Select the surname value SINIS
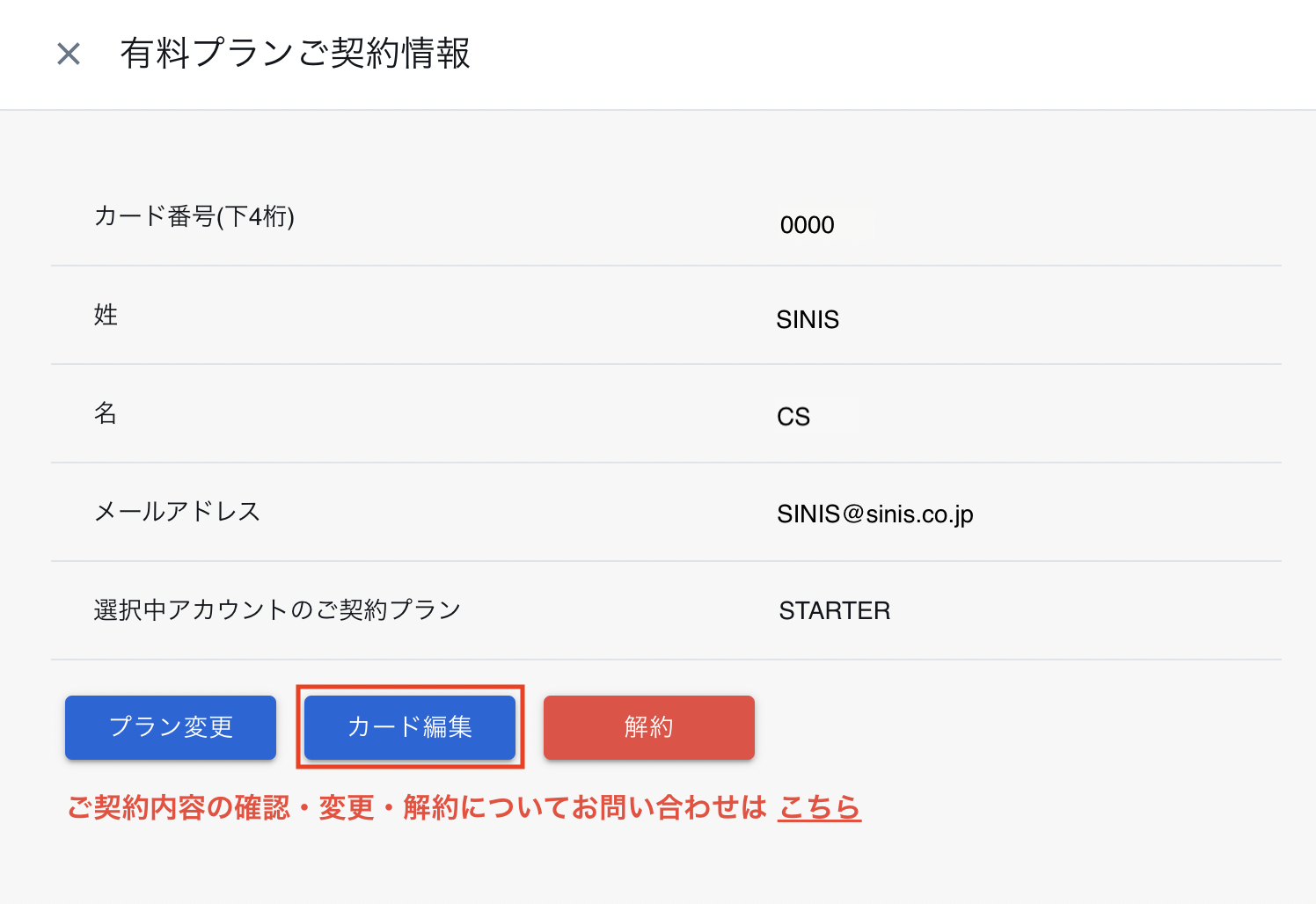 point(808,319)
